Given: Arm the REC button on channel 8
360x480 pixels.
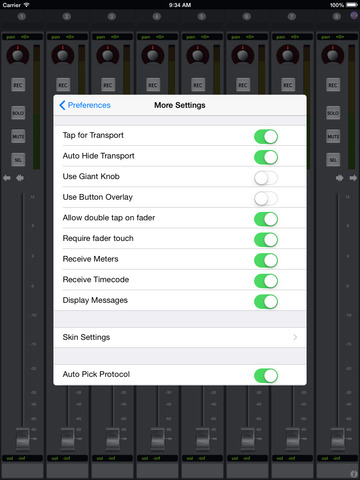Looking at the screenshot, I should (x=333, y=85).
